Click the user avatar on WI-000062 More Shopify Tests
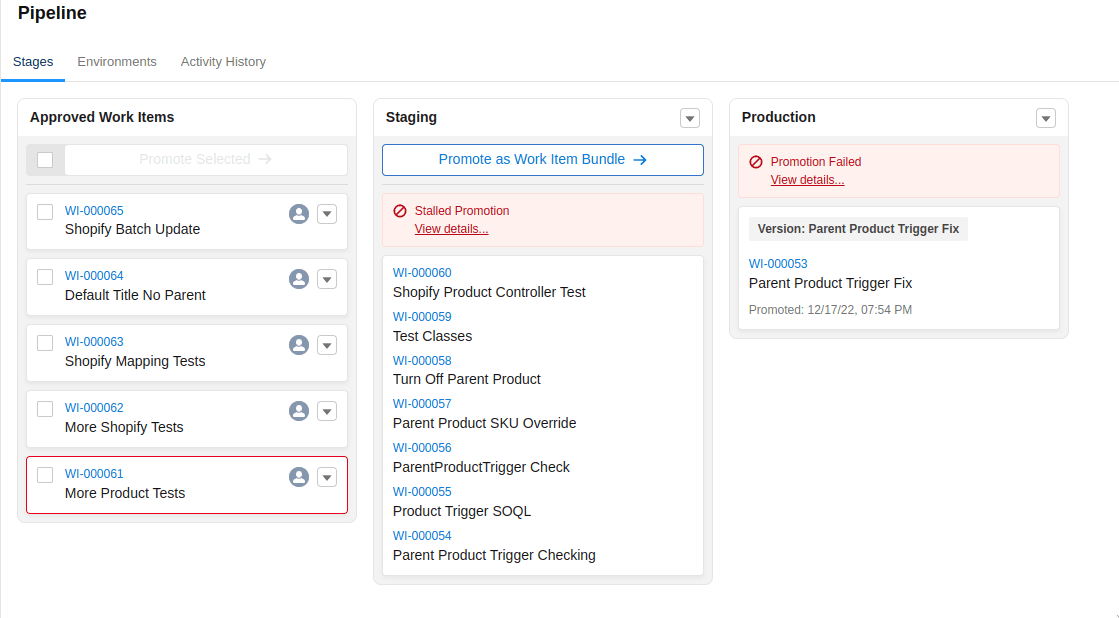1119x618 pixels. [298, 411]
